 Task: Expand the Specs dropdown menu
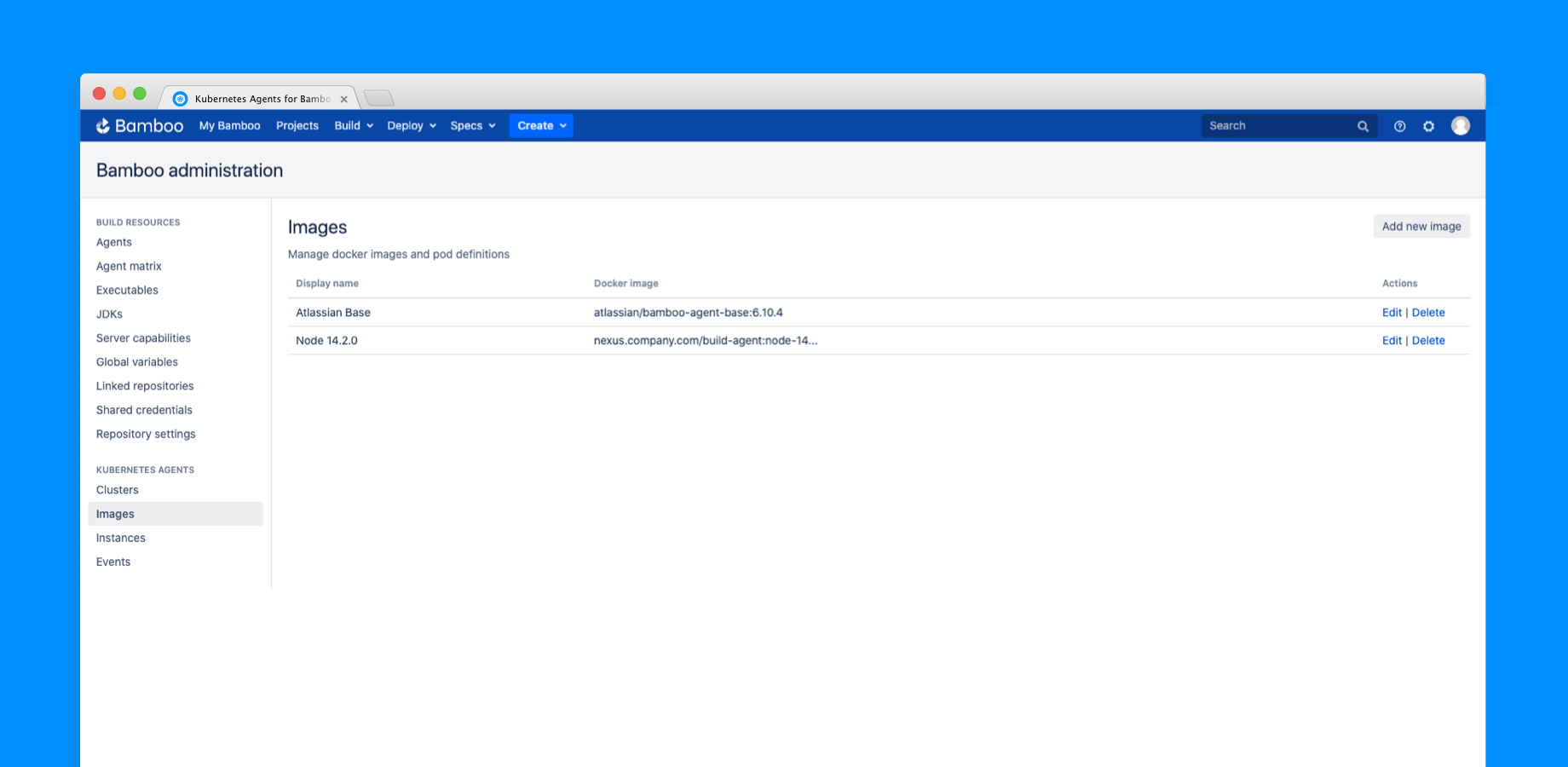pyautogui.click(x=473, y=125)
